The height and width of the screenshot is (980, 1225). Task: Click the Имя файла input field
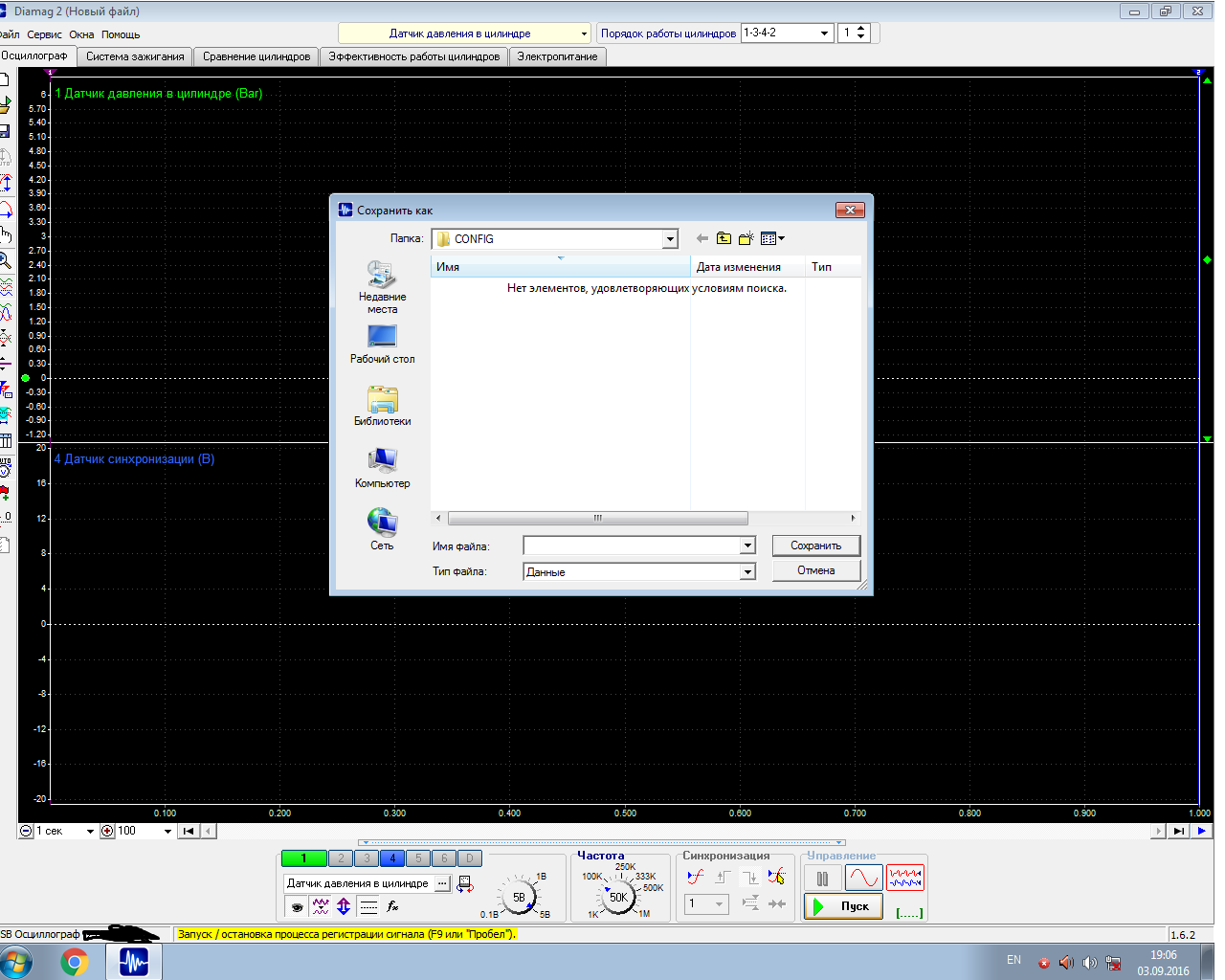pyautogui.click(x=633, y=546)
